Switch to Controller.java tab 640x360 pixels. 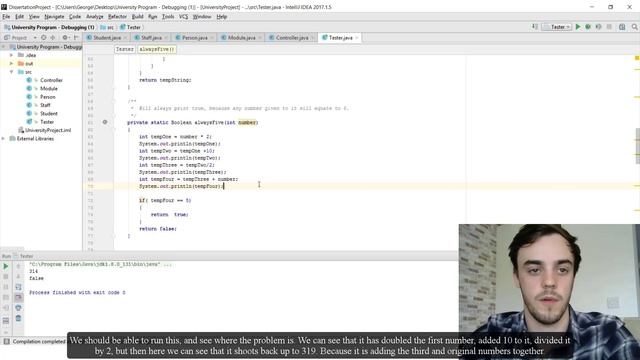291,38
